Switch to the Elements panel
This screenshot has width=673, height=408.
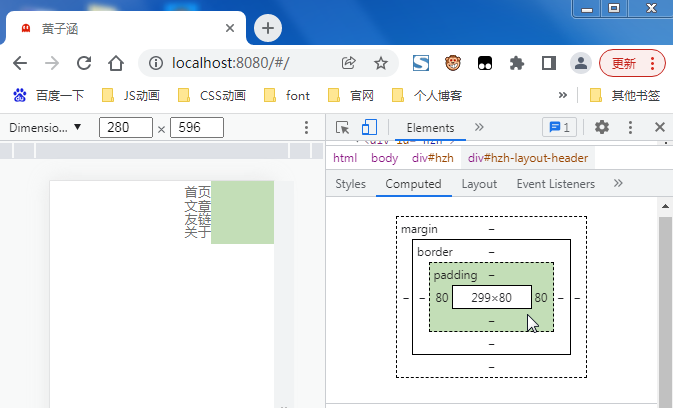(x=430, y=128)
